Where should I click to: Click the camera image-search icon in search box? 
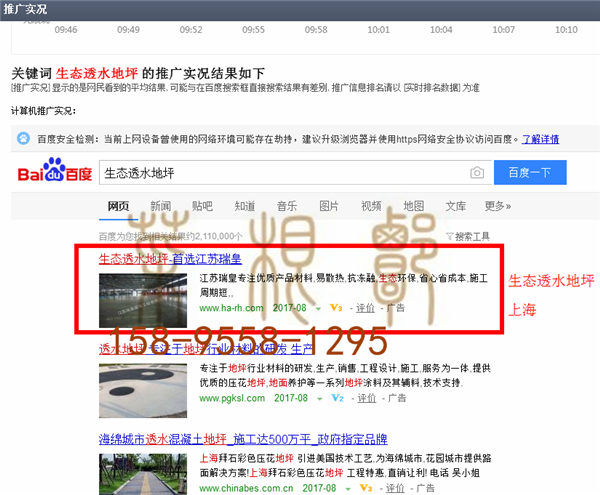point(476,173)
